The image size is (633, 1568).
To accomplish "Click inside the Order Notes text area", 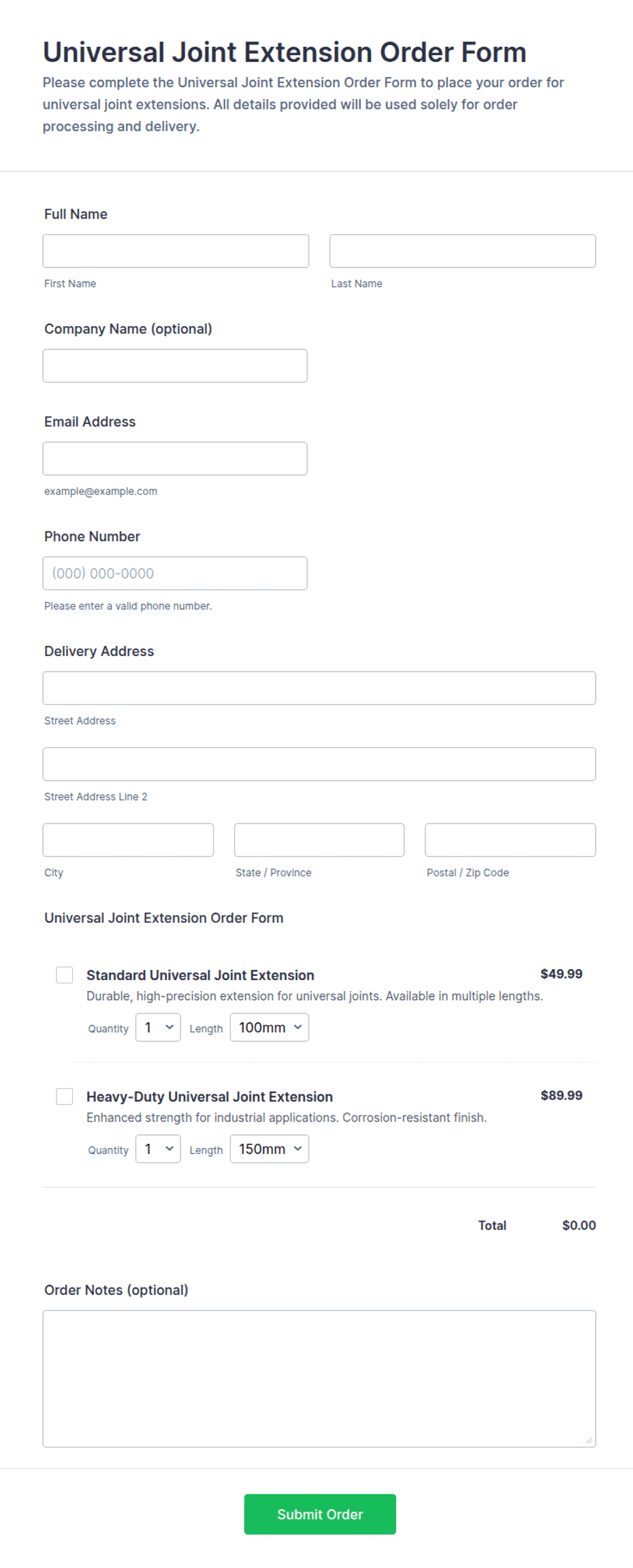I will [319, 1378].
